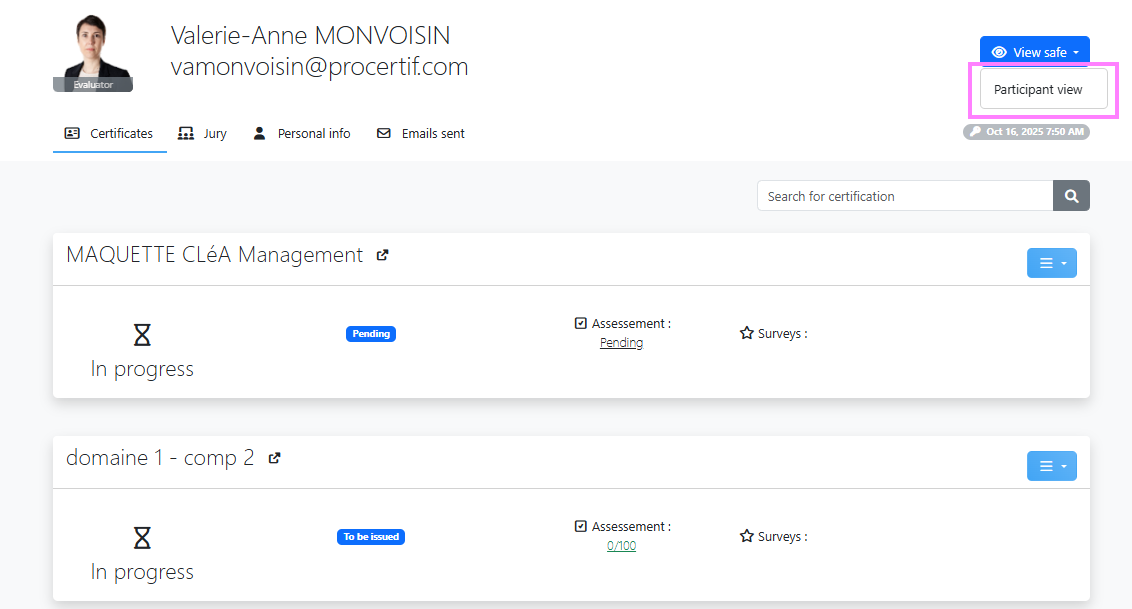Open external link icon beside MAQUETTE CLéA Management
1132x609 pixels.
point(382,255)
